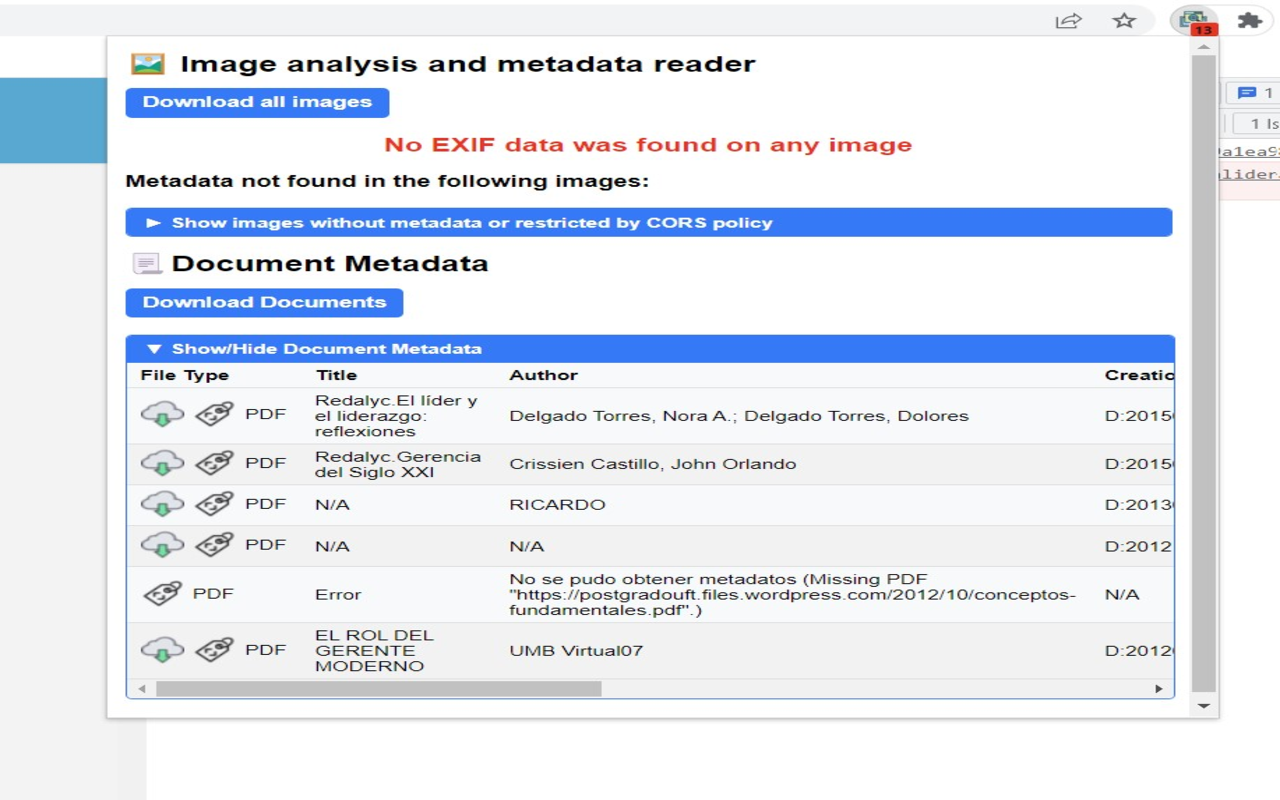Download the 'El líder y el liderazgo' PDF via cloud icon
This screenshot has height=800, width=1280.
(162, 413)
